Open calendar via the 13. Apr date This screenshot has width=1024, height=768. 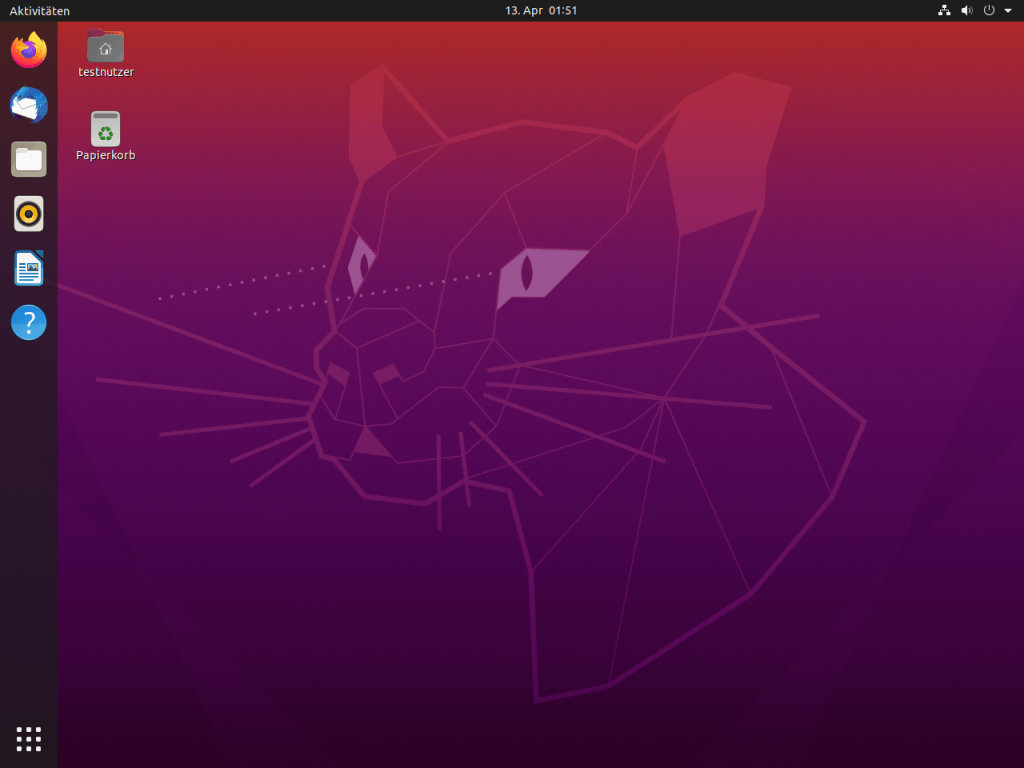coord(523,10)
